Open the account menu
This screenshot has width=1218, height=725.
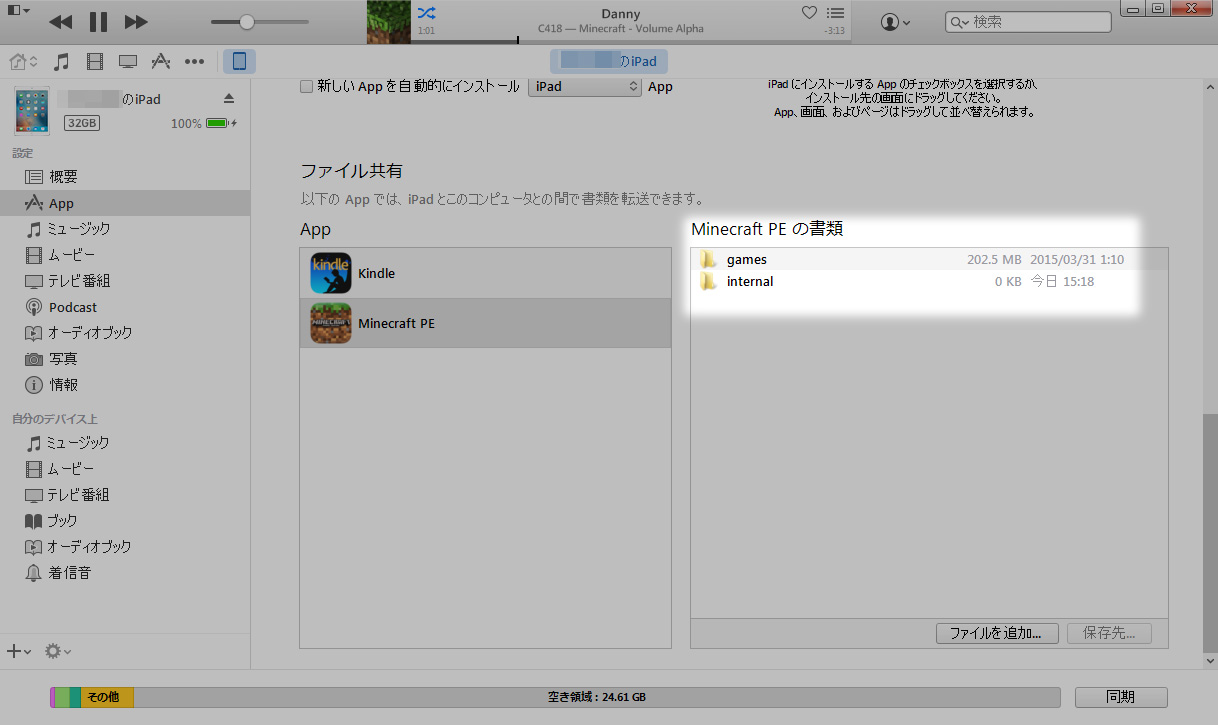(895, 21)
